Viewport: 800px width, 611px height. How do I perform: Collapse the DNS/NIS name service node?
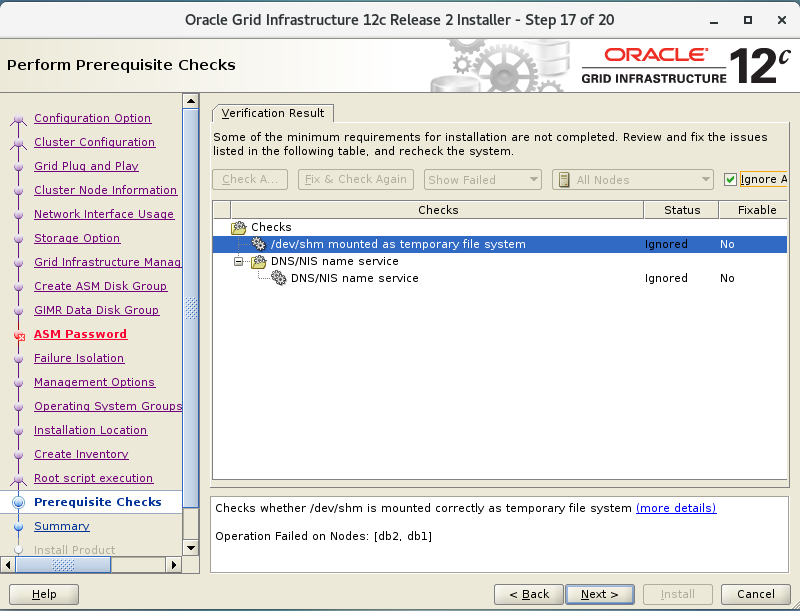[238, 262]
